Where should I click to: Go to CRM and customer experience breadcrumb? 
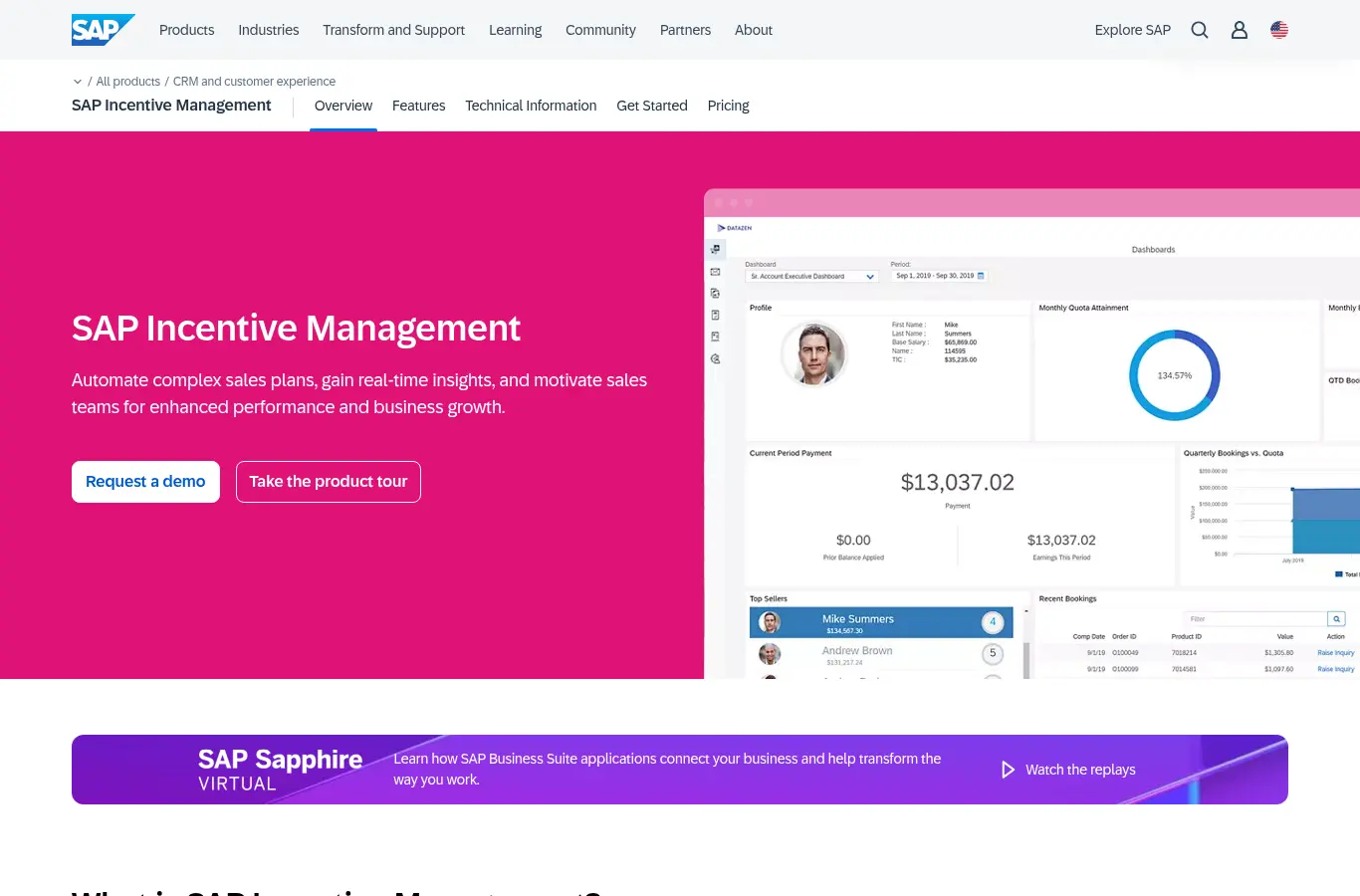[x=254, y=82]
